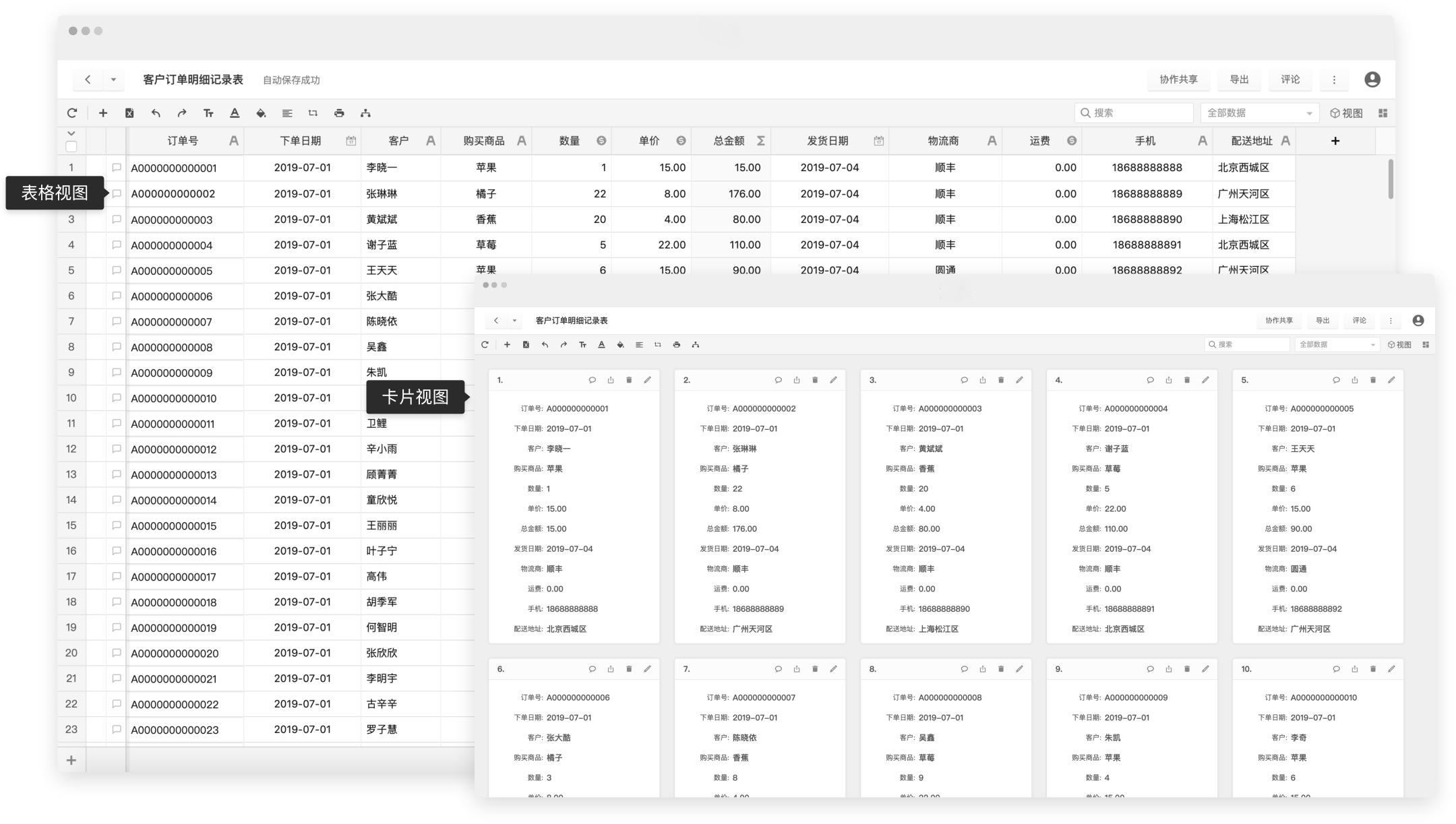The image size is (1456, 824).
Task: Click comment icon on card 10
Action: click(x=1336, y=669)
